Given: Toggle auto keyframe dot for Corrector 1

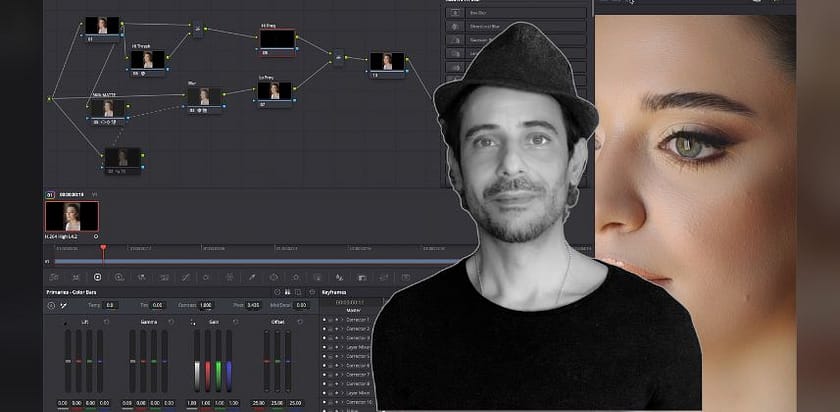Looking at the screenshot, I should [324, 320].
